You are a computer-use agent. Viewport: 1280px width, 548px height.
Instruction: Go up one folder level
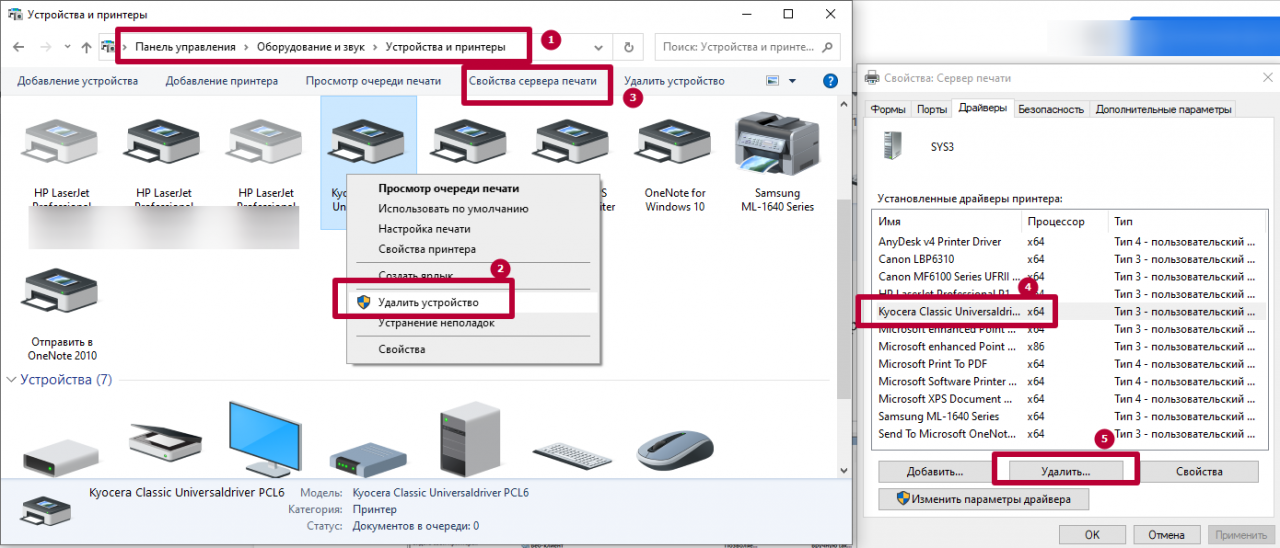[86, 47]
